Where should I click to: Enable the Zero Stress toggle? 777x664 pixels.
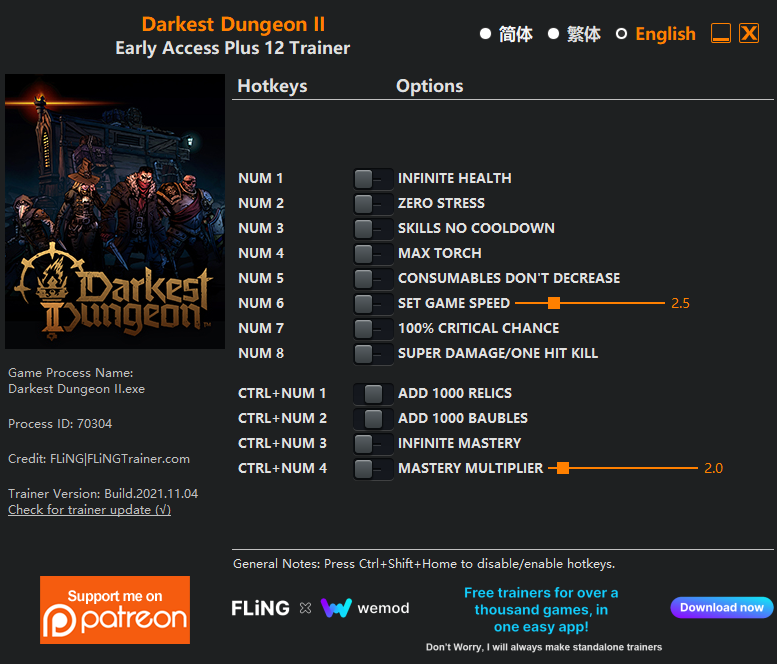click(x=373, y=204)
